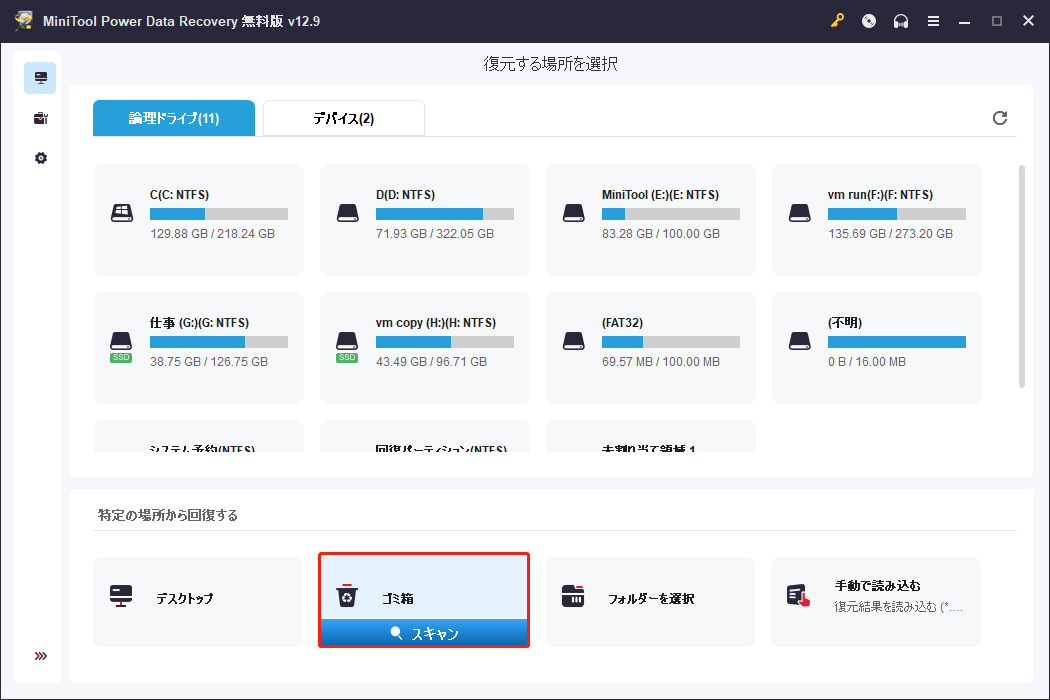Click the 手動で読み込む load icon
This screenshot has height=700, width=1050.
point(798,596)
